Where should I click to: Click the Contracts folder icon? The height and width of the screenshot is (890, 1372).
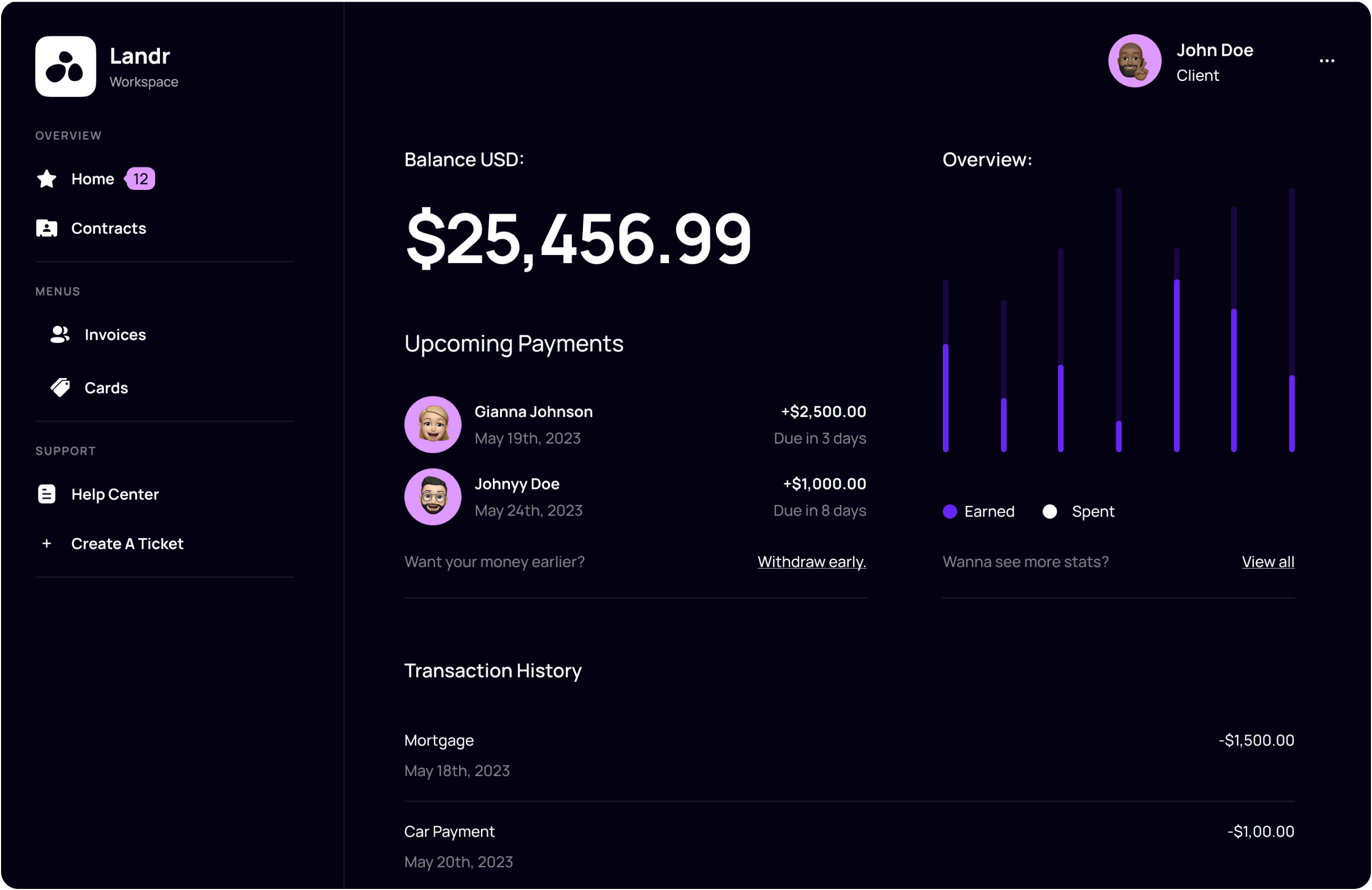coord(47,229)
